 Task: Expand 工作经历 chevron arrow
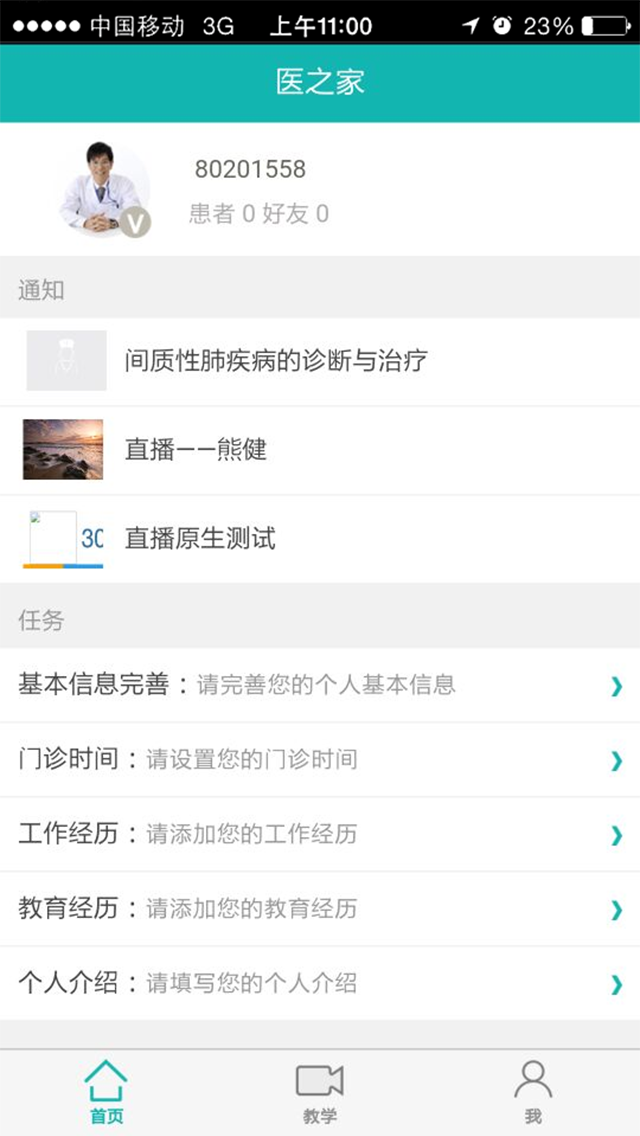(x=616, y=835)
